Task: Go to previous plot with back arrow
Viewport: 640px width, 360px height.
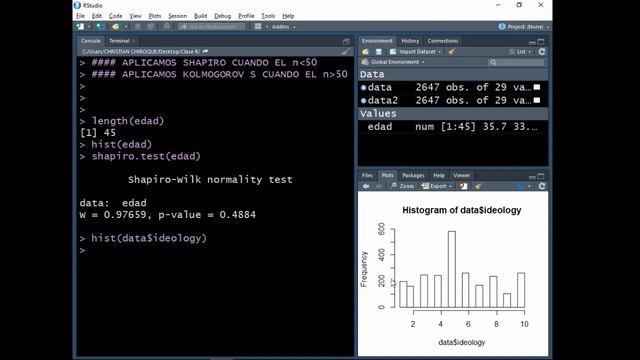Action: coord(366,186)
